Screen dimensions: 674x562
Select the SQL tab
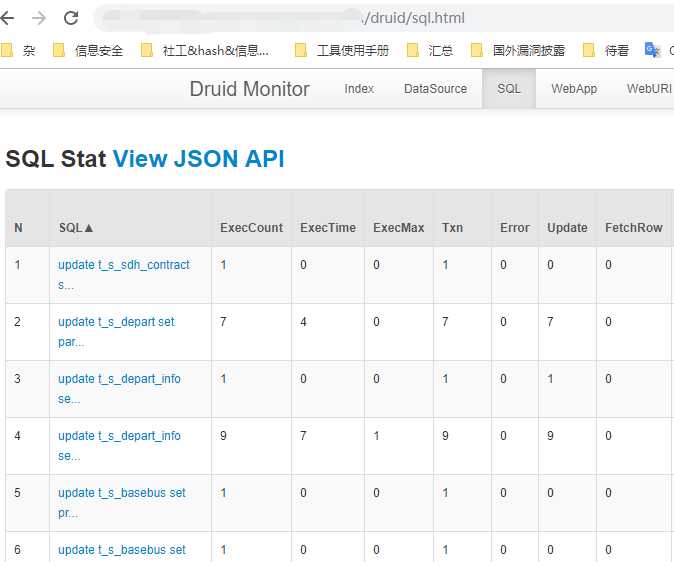[x=509, y=89]
